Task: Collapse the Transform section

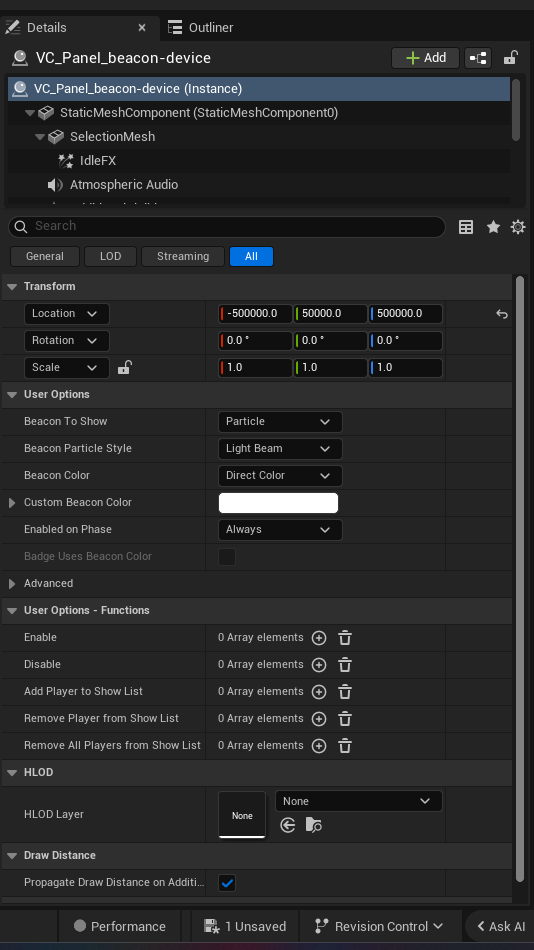Action: click(x=12, y=287)
